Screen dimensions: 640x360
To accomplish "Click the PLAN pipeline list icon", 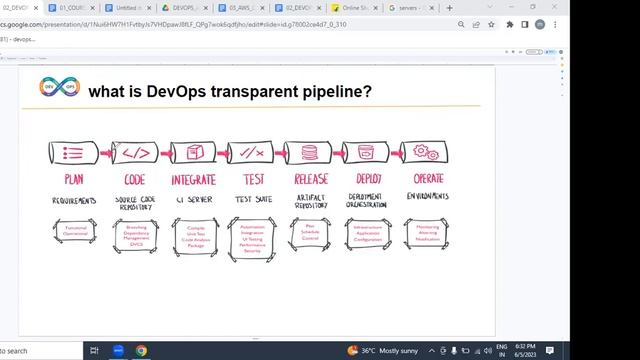I will pyautogui.click(x=73, y=153).
